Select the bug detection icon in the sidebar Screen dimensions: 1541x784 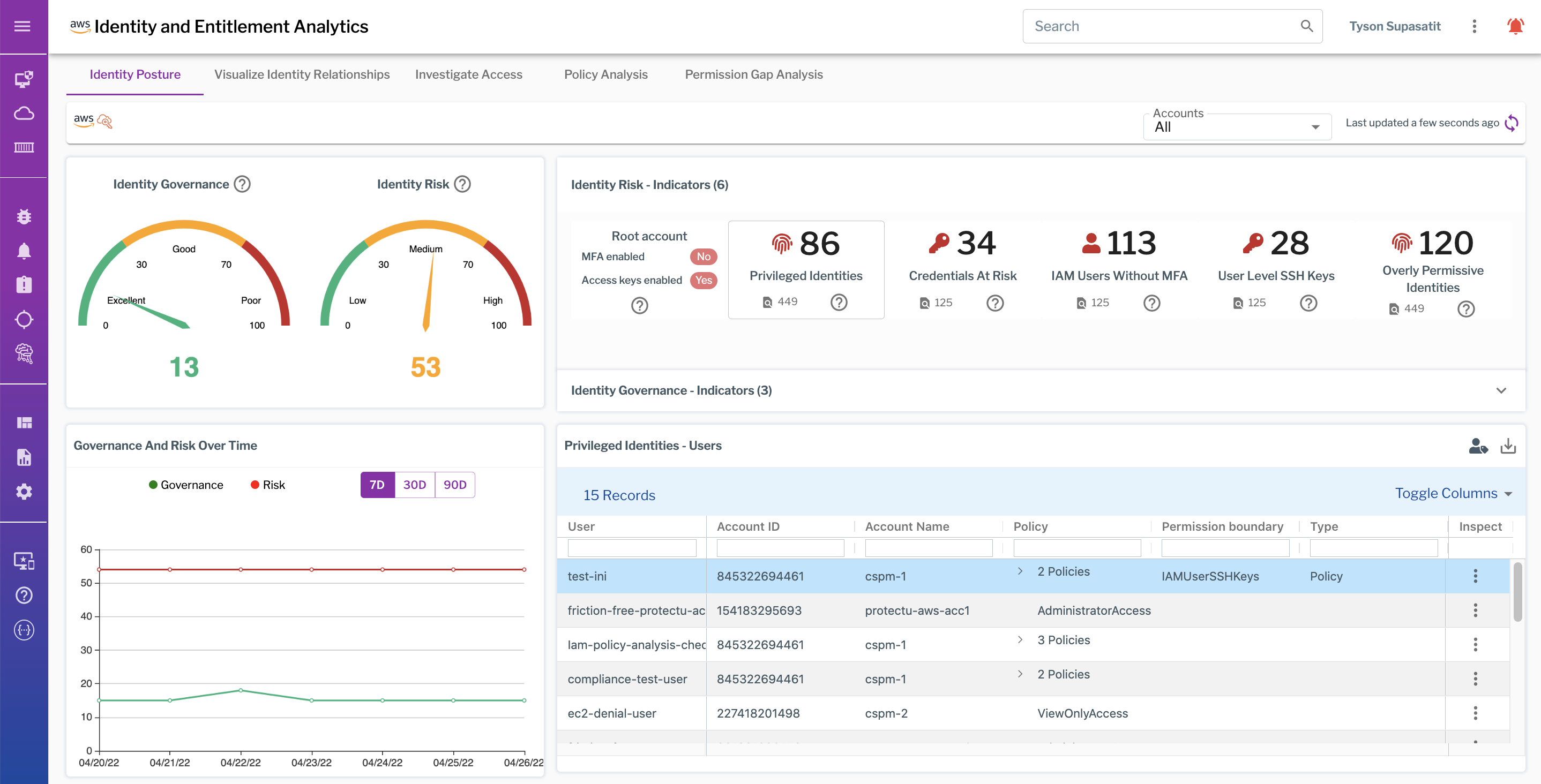click(24, 216)
